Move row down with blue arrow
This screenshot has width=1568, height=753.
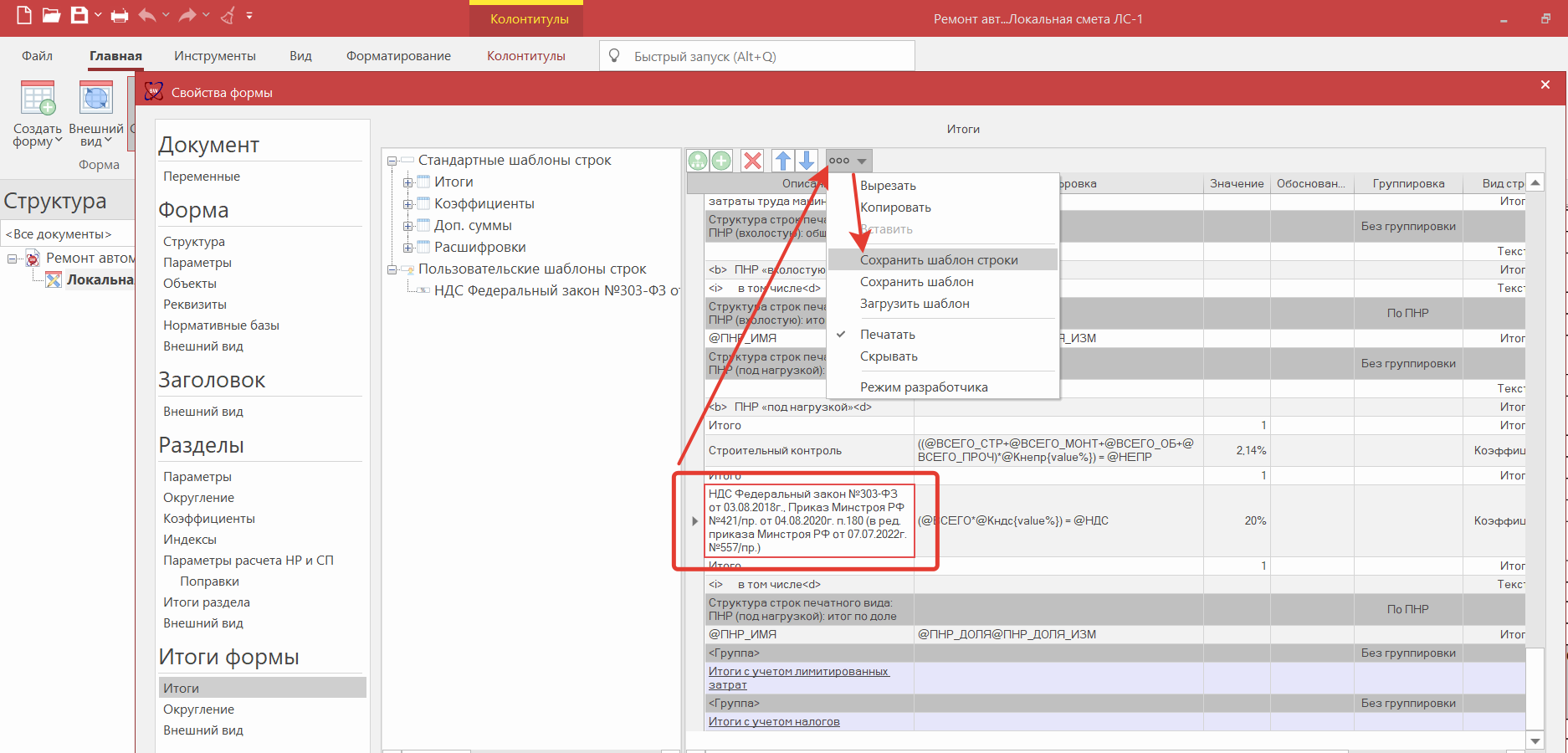tap(806, 161)
